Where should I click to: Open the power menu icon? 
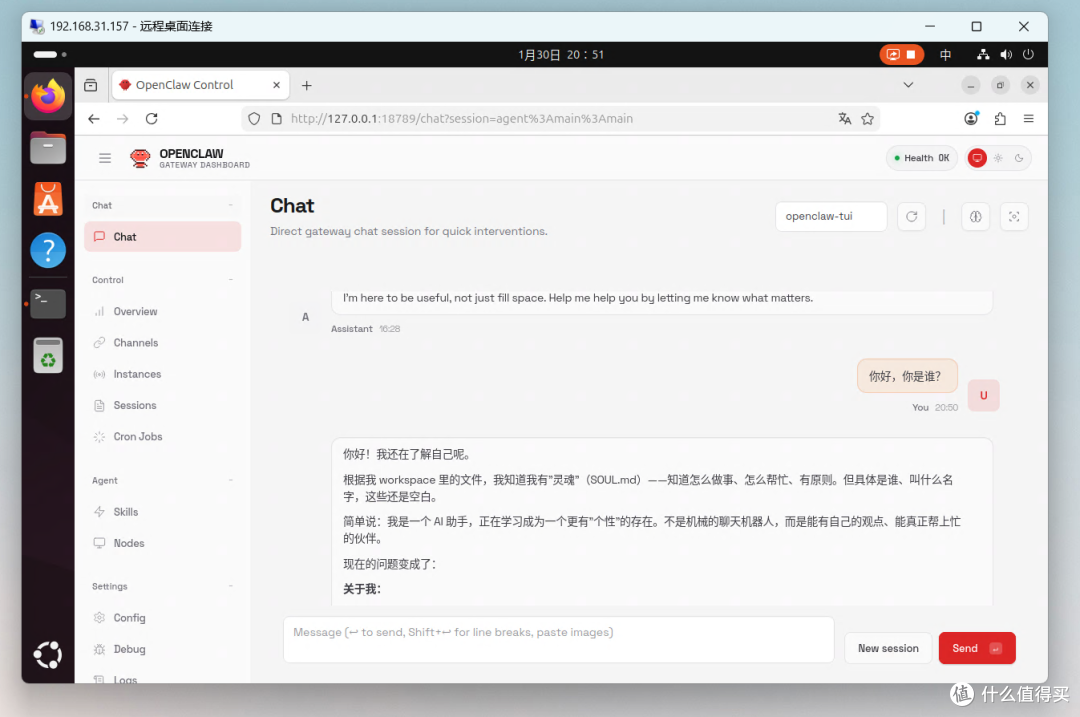pyautogui.click(x=1028, y=54)
